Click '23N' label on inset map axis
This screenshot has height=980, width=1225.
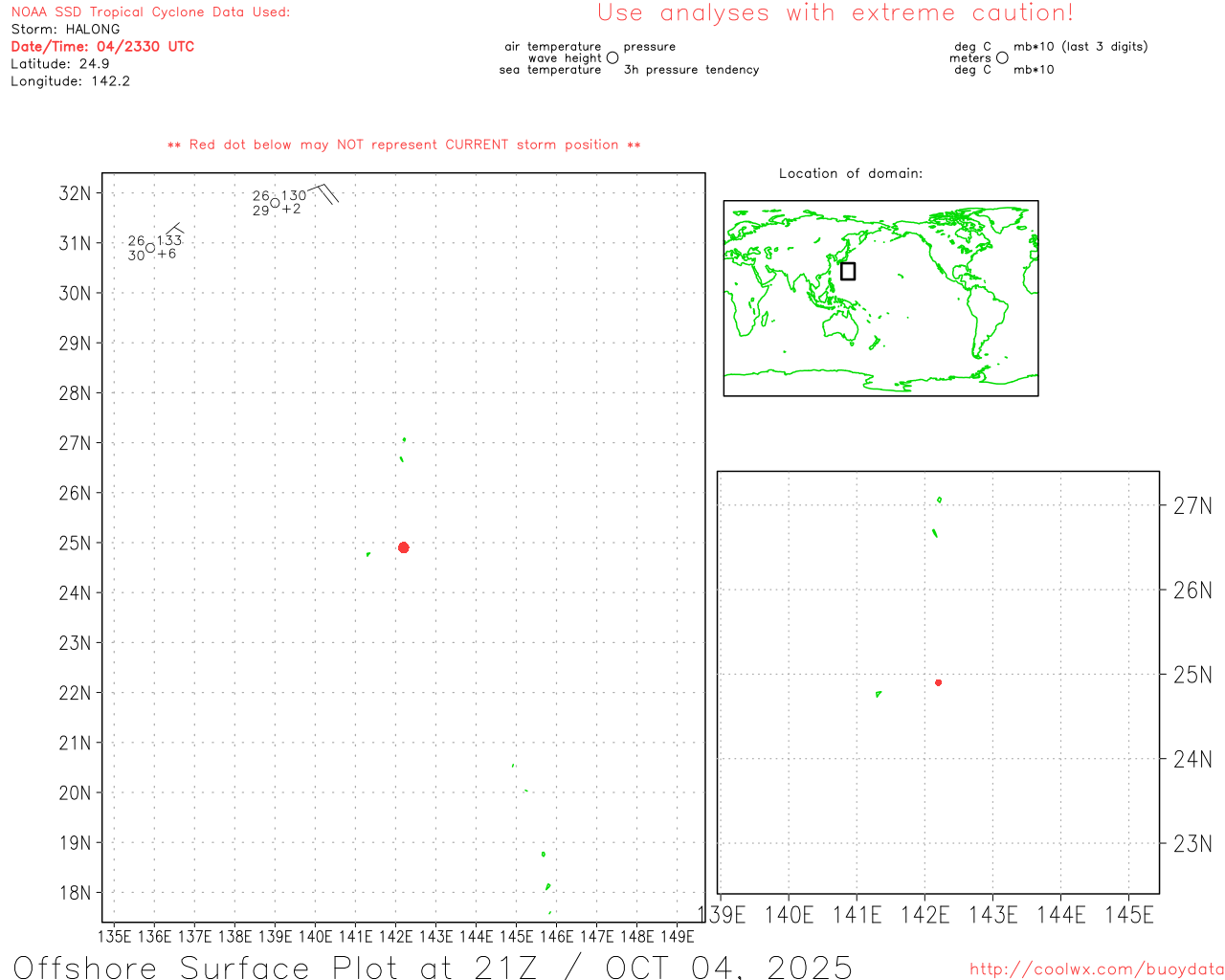1192,844
